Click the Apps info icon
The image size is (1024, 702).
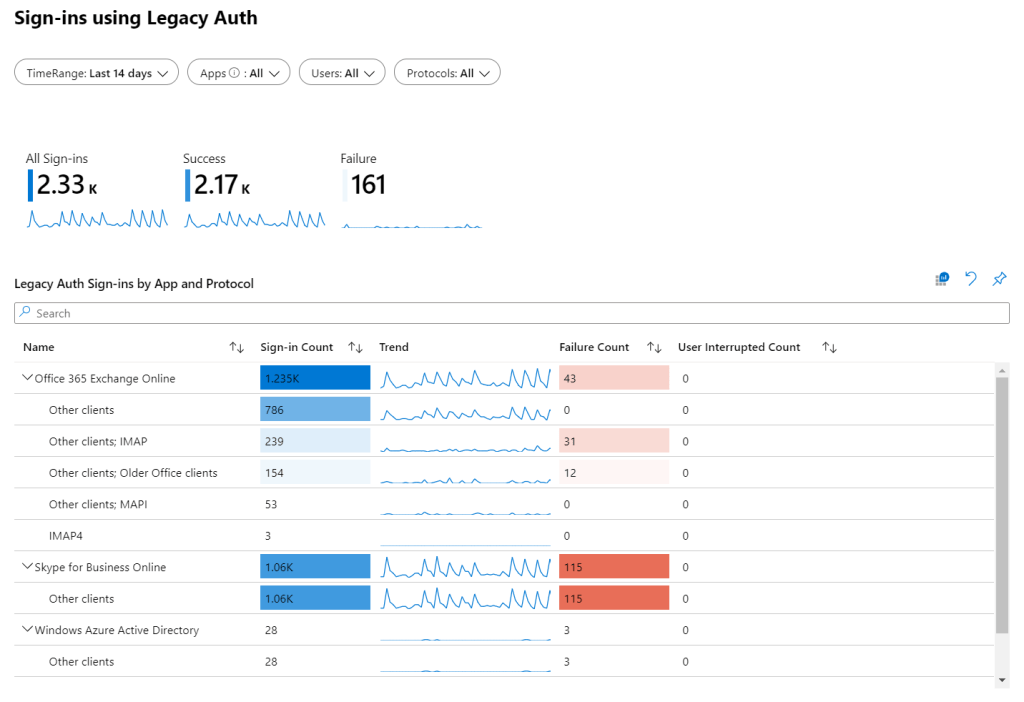click(234, 73)
